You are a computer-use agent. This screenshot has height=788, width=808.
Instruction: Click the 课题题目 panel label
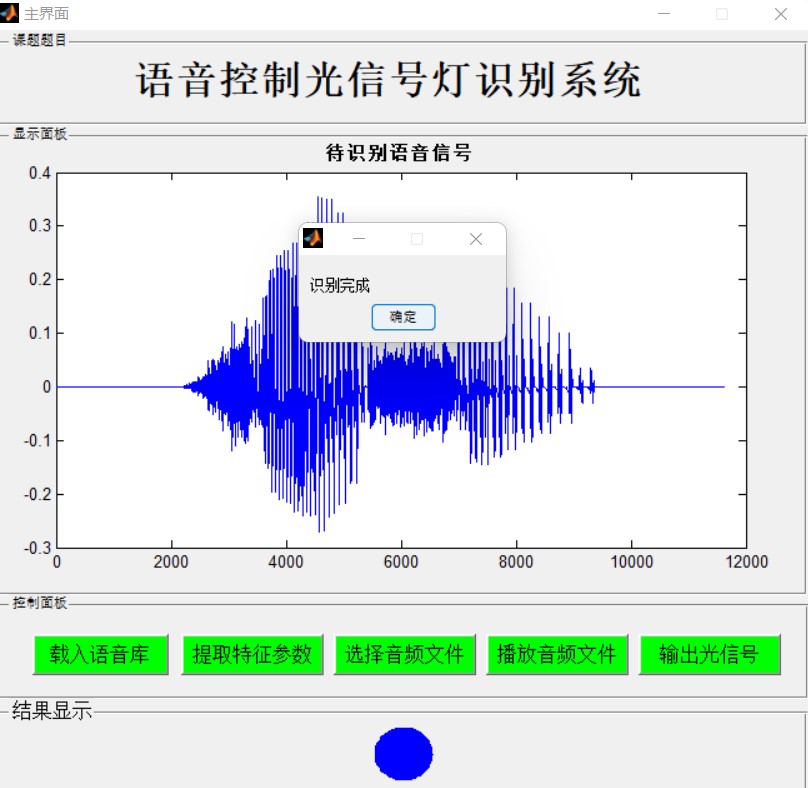(x=40, y=40)
